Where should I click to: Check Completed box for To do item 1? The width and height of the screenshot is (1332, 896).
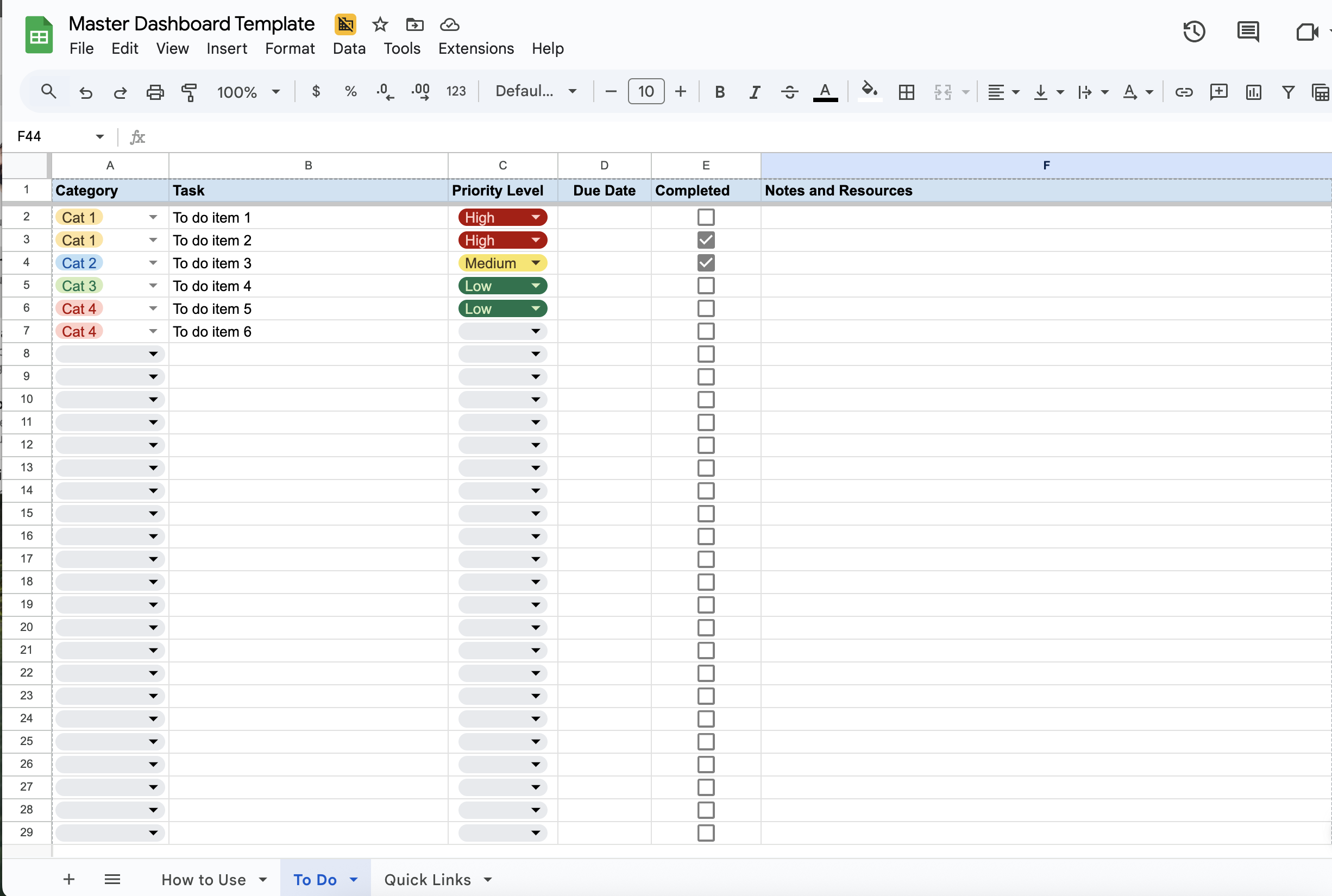706,217
